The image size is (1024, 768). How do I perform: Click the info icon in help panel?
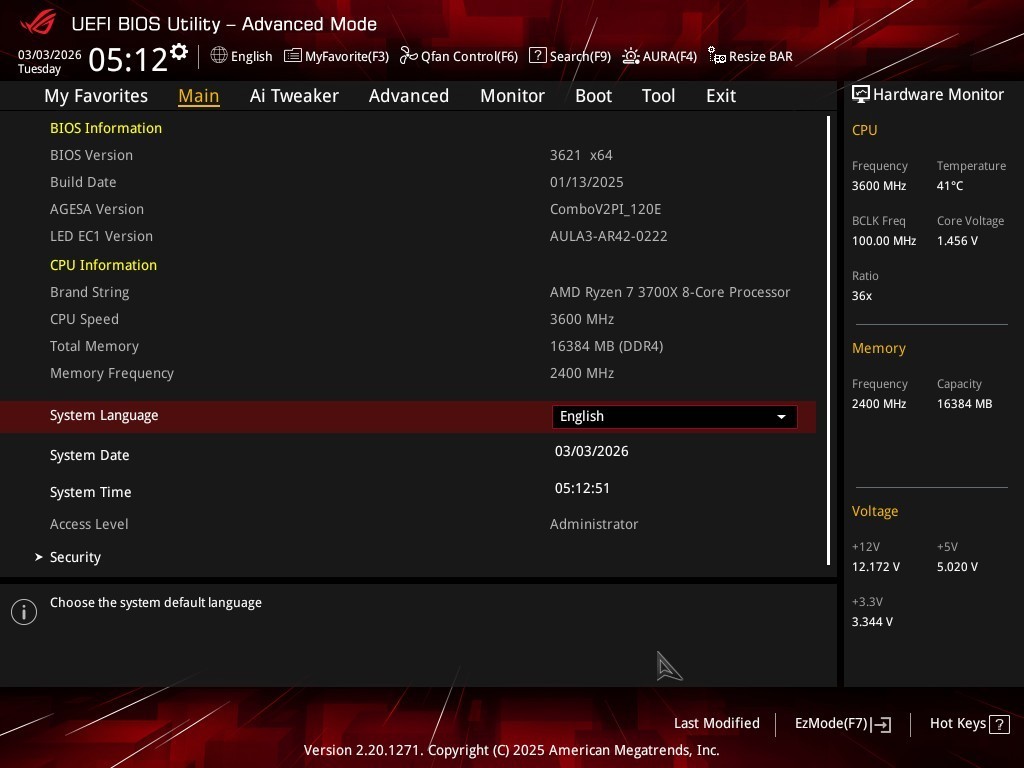pos(24,612)
